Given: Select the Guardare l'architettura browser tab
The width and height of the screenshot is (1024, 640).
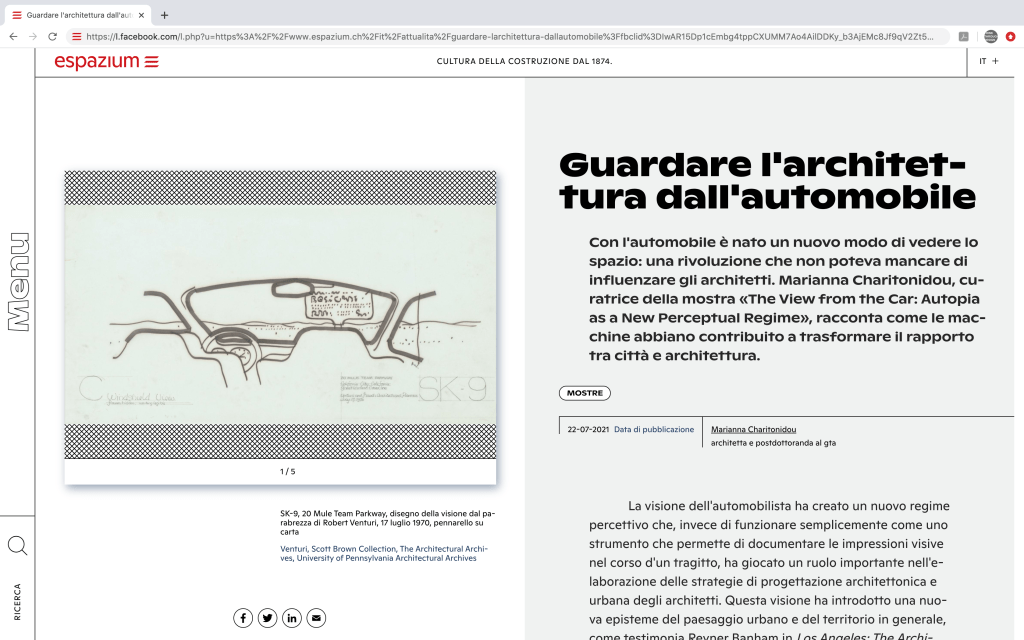Looking at the screenshot, I should 78,15.
